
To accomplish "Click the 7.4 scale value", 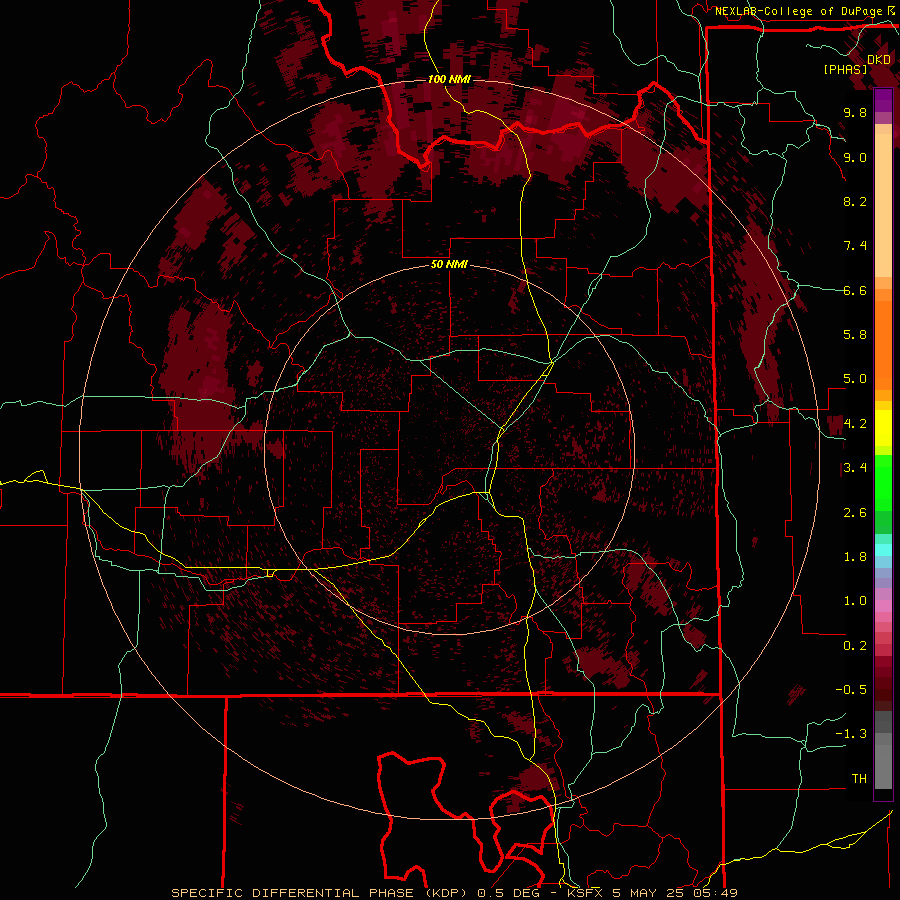I will pos(855,246).
